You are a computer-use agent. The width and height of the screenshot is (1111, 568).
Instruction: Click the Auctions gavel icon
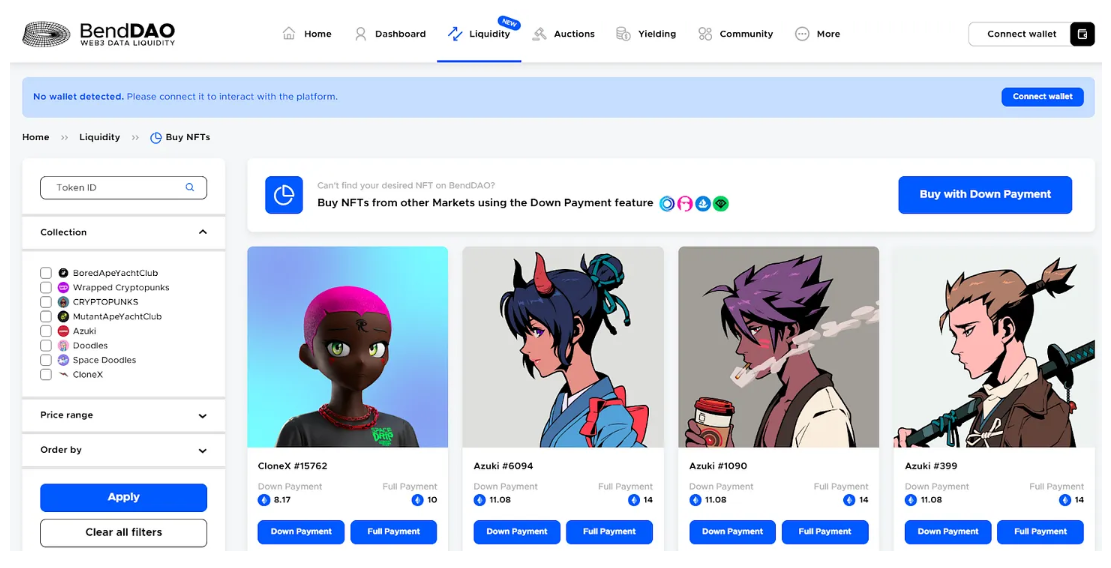click(x=539, y=33)
